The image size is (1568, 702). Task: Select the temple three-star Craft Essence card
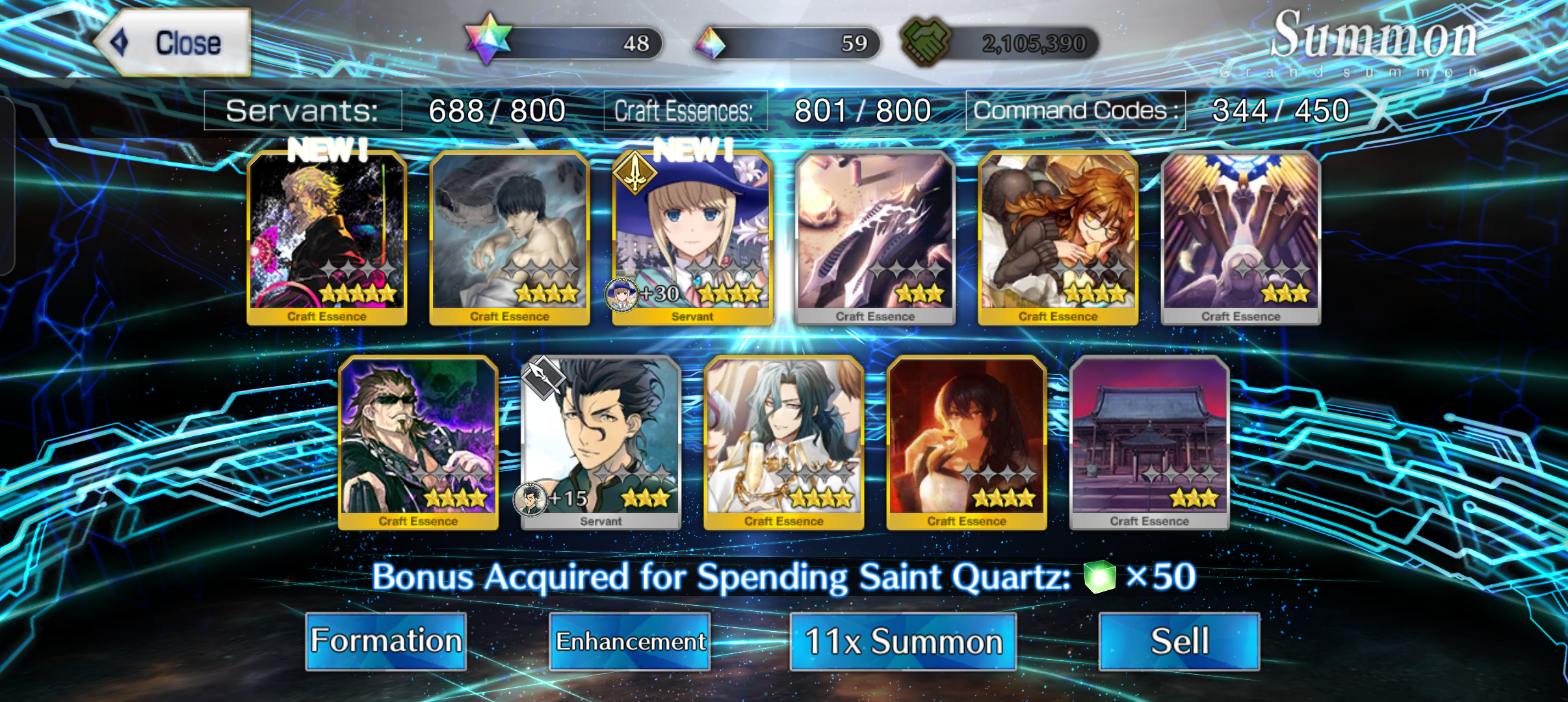(x=1149, y=443)
